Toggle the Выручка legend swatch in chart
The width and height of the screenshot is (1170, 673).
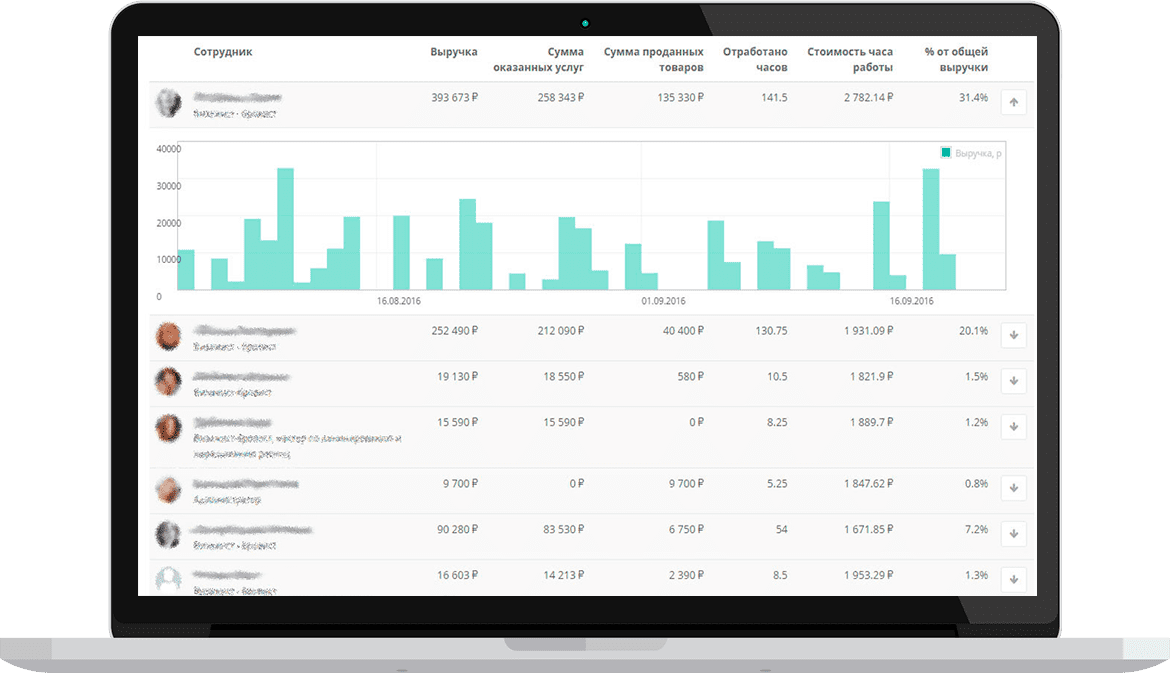(x=945, y=153)
